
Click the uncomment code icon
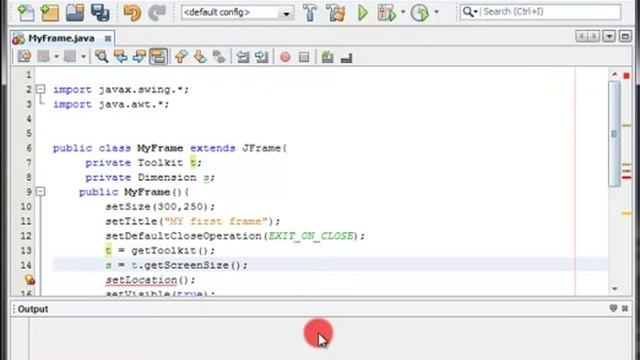[347, 58]
